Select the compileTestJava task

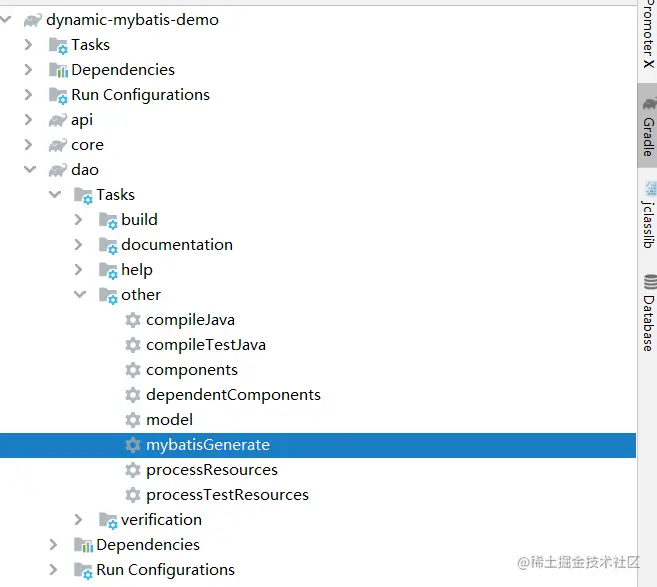206,345
